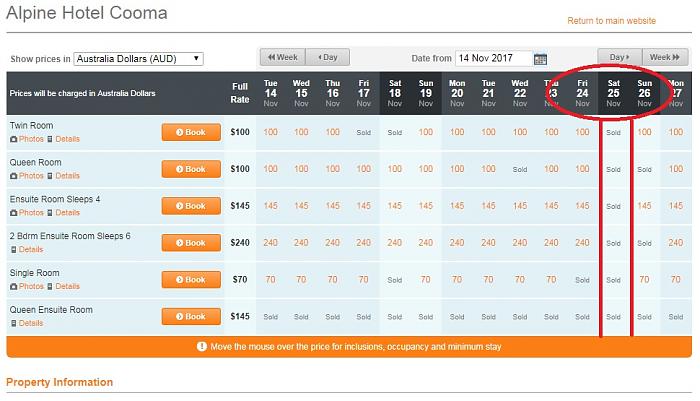Click camera icon beside Single Room Photos
700x401 pixels.
[x=13, y=287]
